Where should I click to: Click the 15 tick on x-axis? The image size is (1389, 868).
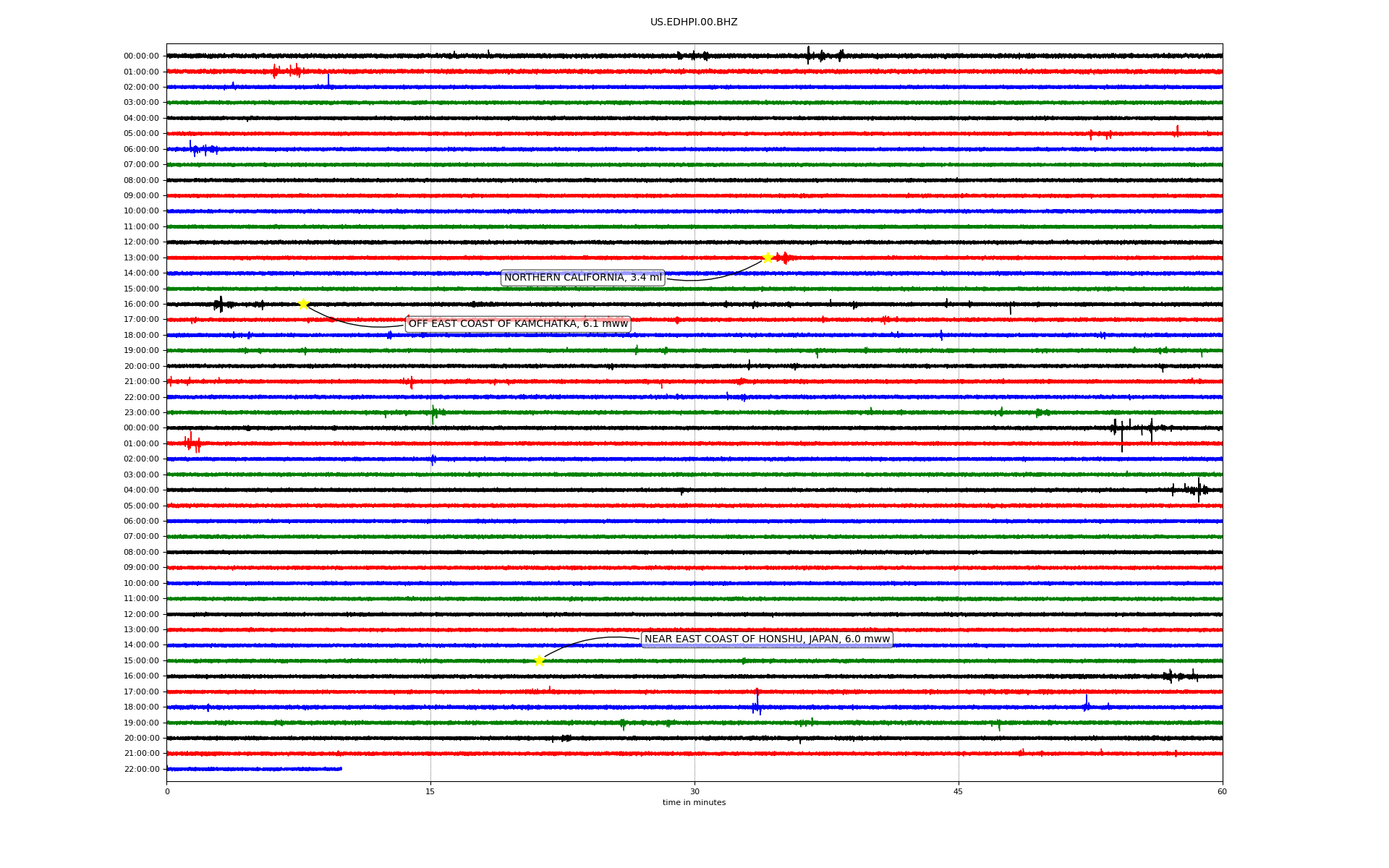[430, 791]
